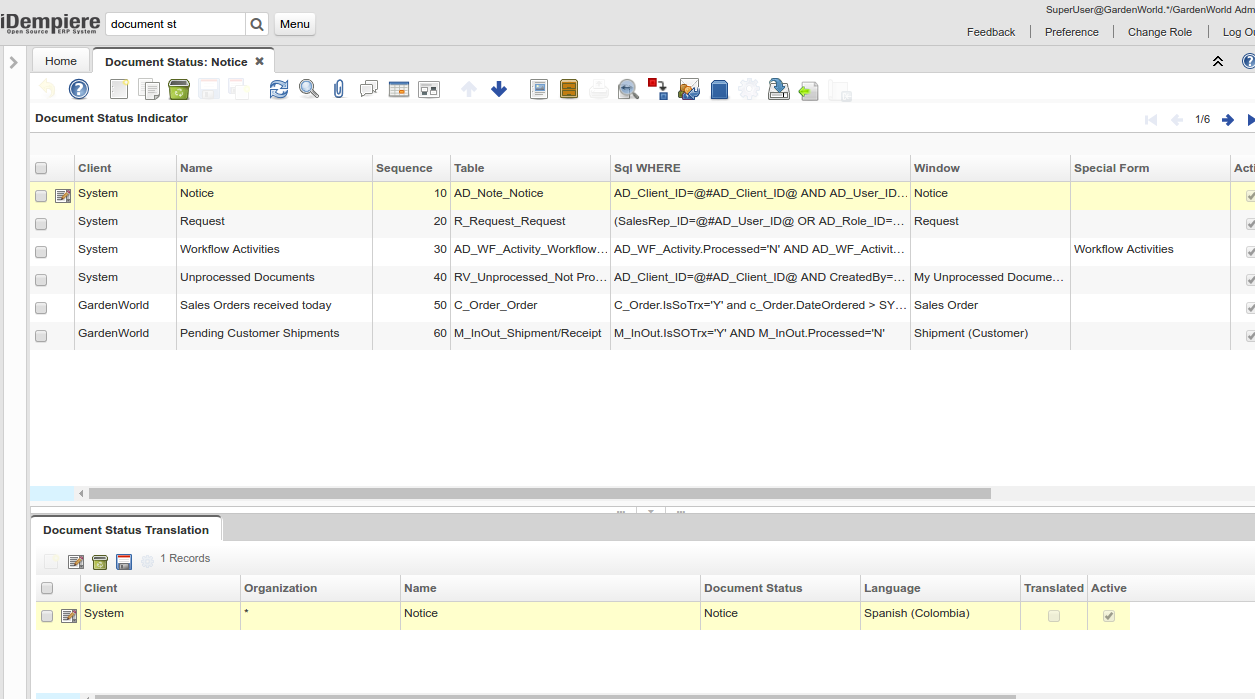
Task: Click the Help icon in the toolbar
Action: 79,90
